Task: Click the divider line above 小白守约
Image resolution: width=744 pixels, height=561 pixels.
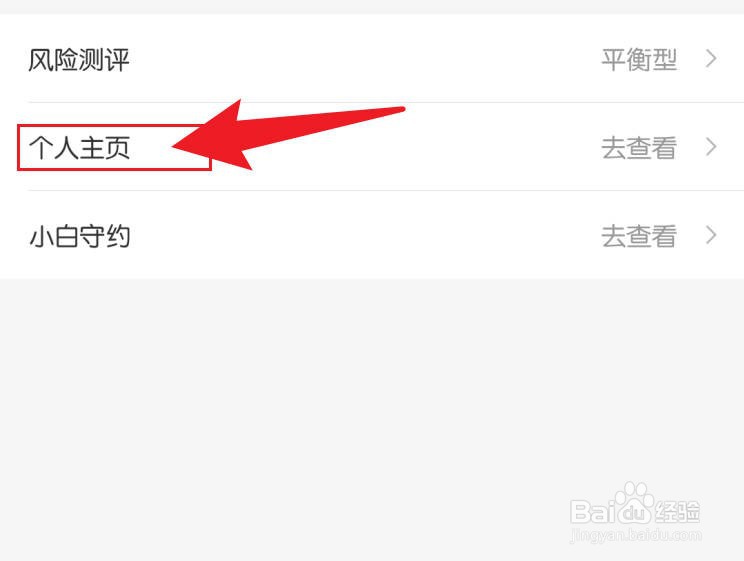Action: point(386,190)
